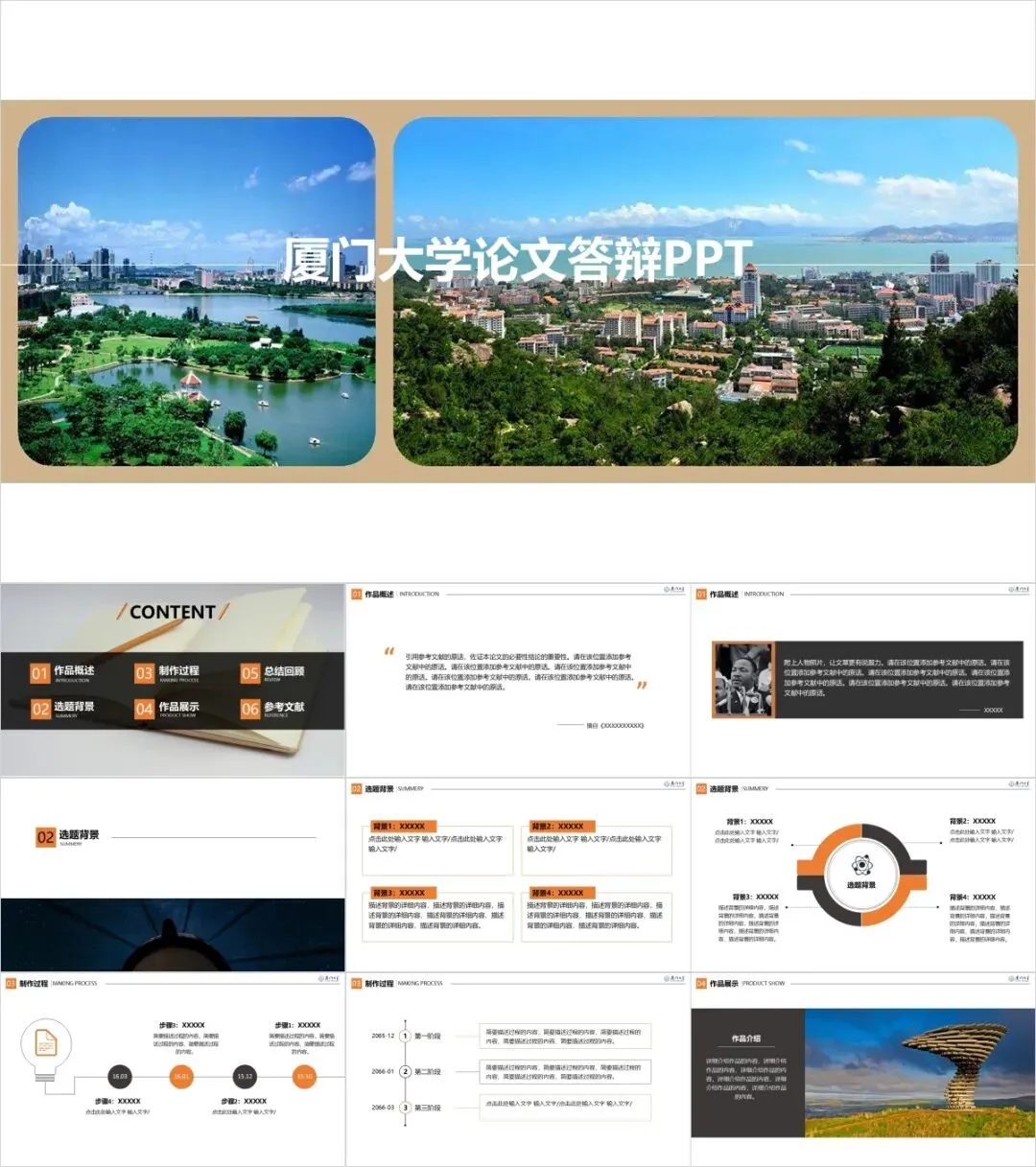This screenshot has height=1167, width=1036.
Task: Click the dark caption box beginning 附上人物照片
Action: [x=899, y=680]
